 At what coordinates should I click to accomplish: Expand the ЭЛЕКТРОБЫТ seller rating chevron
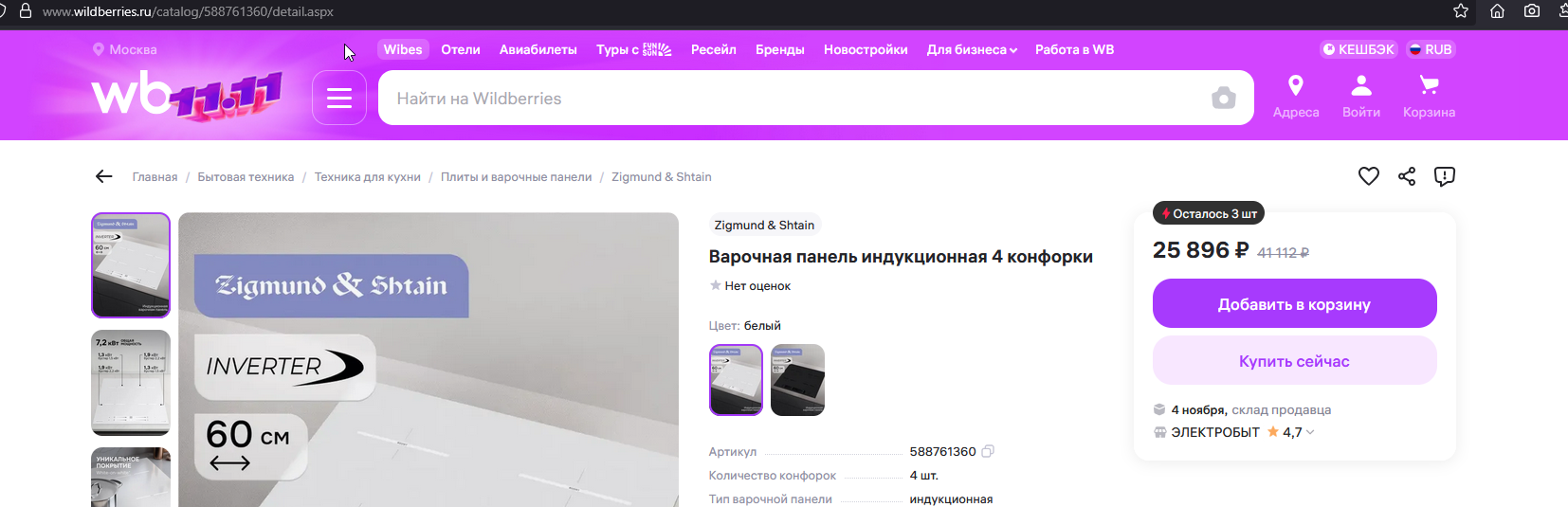pyautogui.click(x=1310, y=432)
